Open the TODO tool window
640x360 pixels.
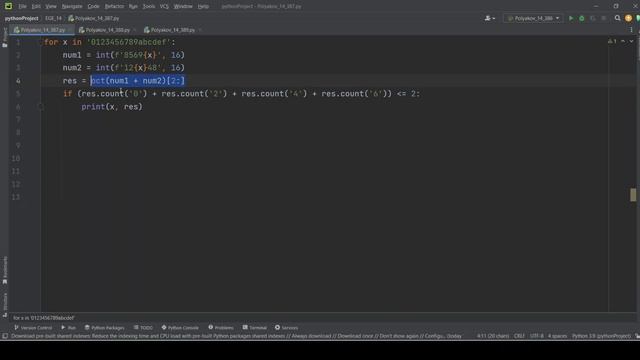tap(143, 328)
